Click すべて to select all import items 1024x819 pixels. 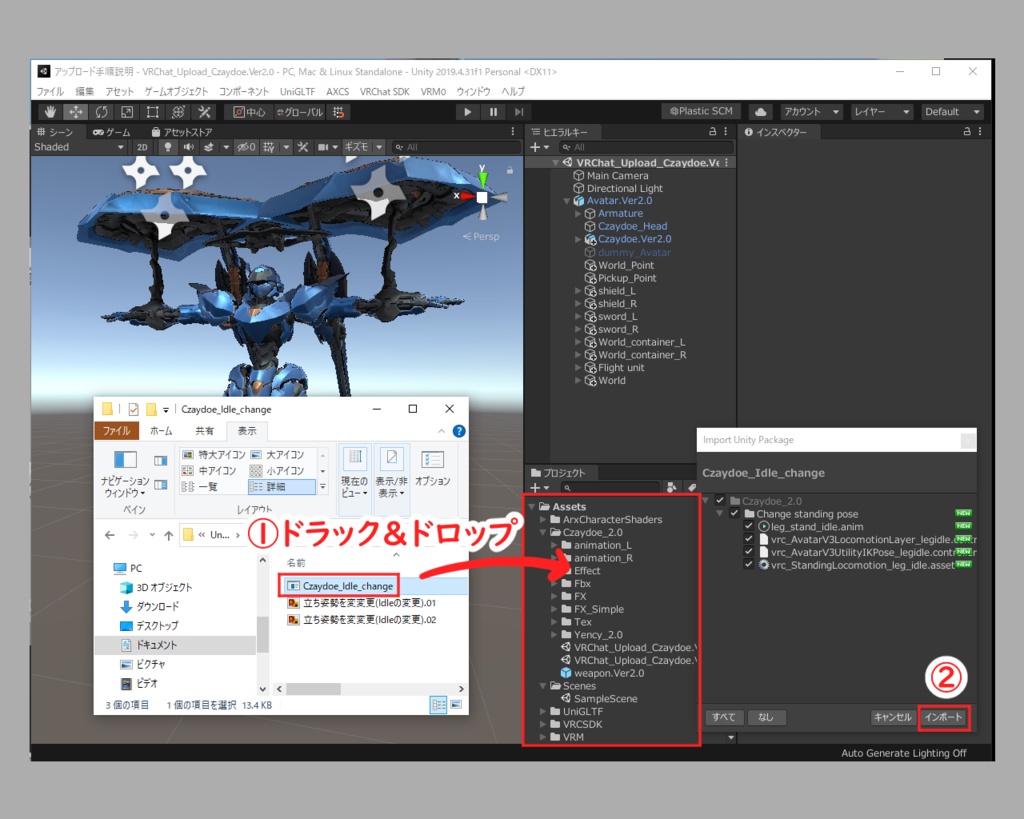[x=724, y=717]
